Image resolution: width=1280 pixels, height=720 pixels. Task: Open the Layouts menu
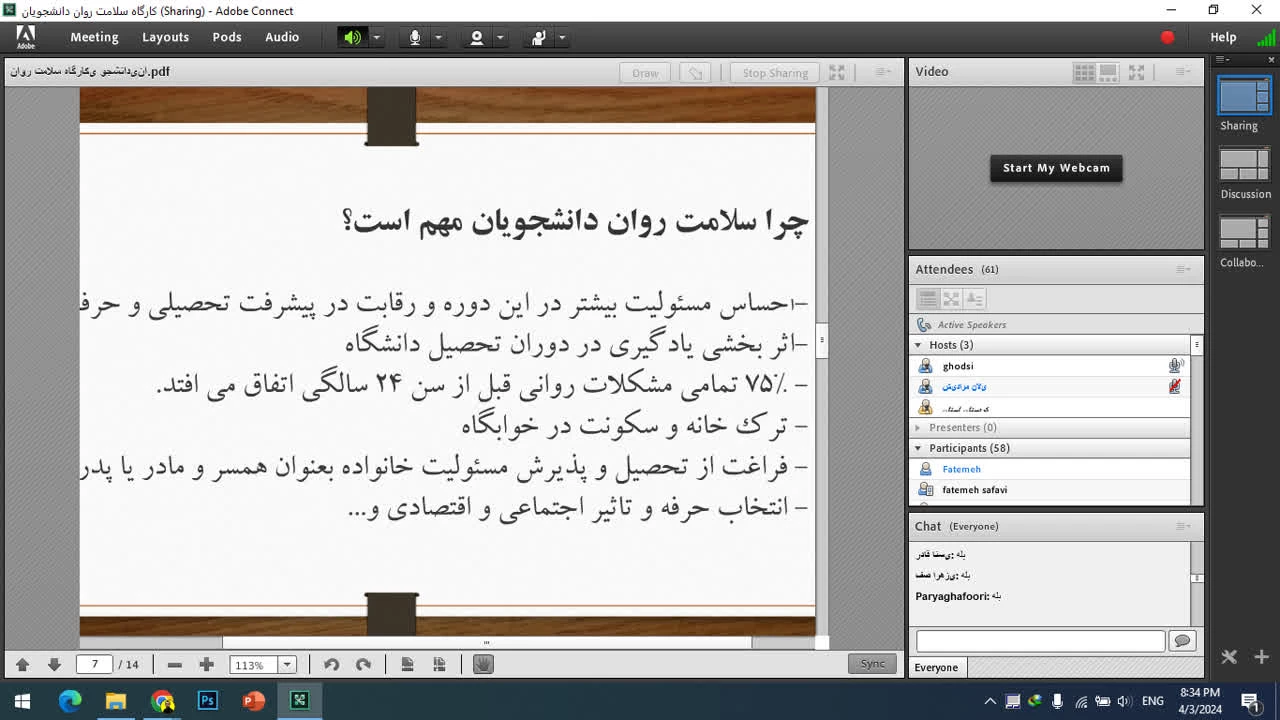(x=165, y=37)
